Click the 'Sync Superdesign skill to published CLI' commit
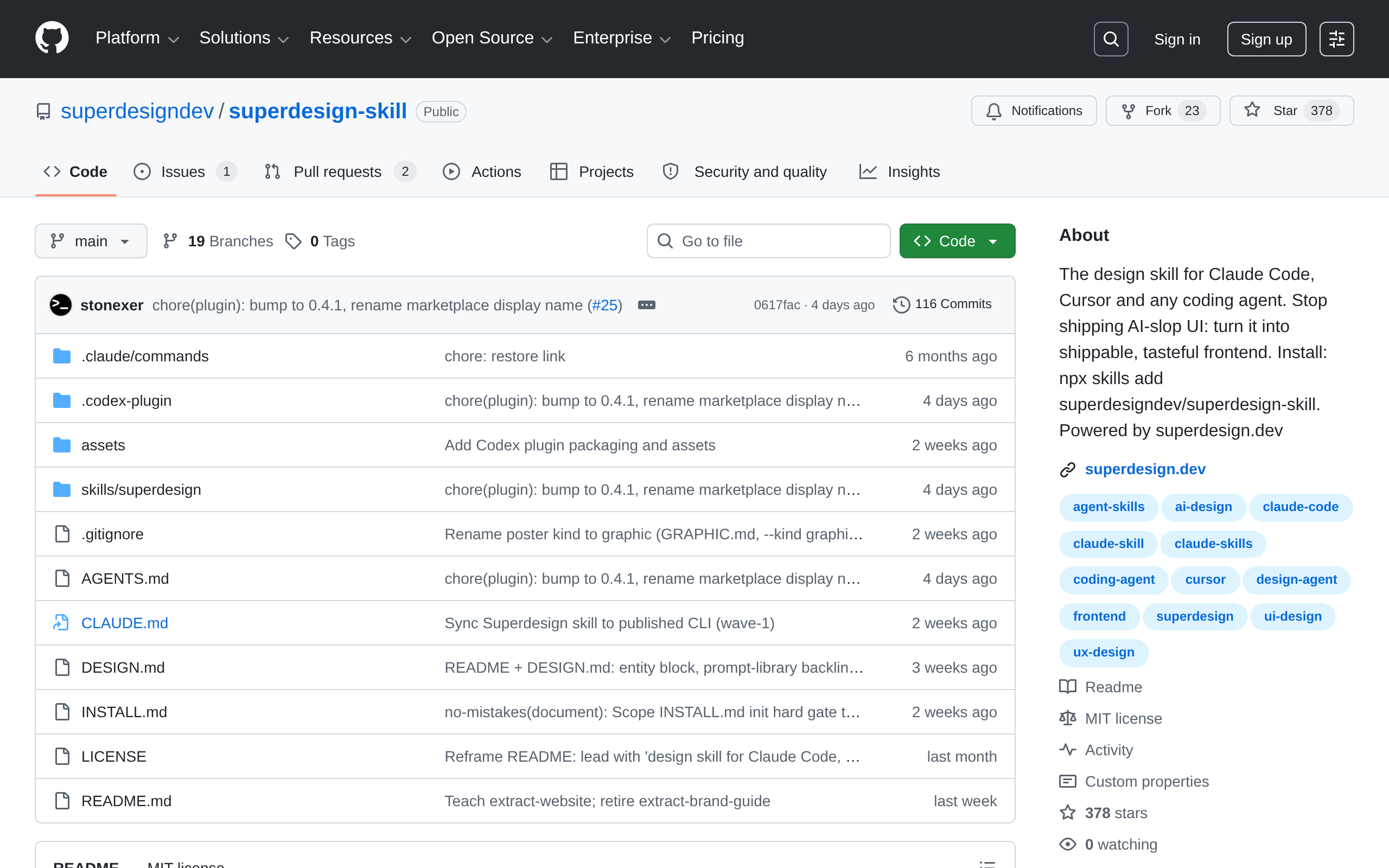This screenshot has height=868, width=1389. [x=609, y=623]
